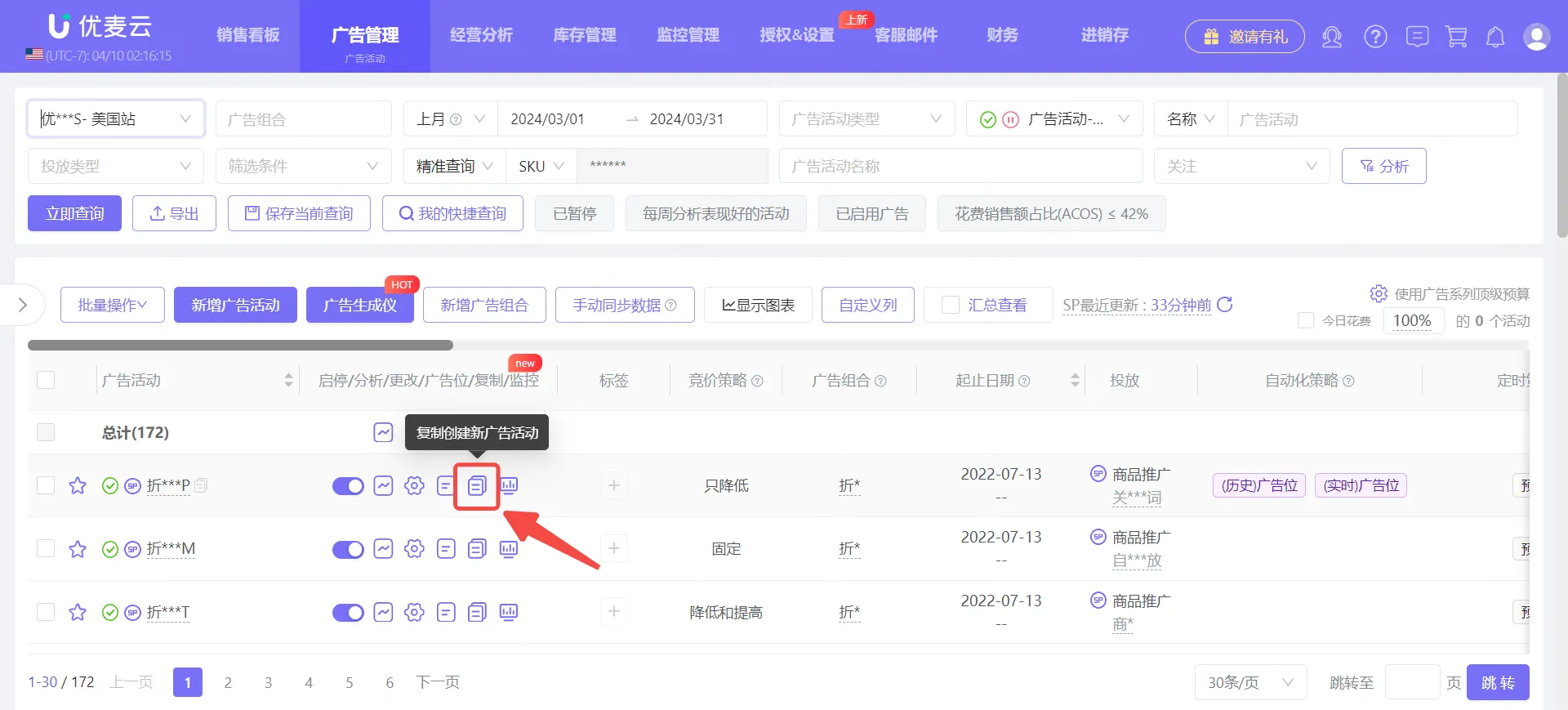Click the page vertical scrollbar
Viewport: 1568px width, 710px height.
[1561, 155]
